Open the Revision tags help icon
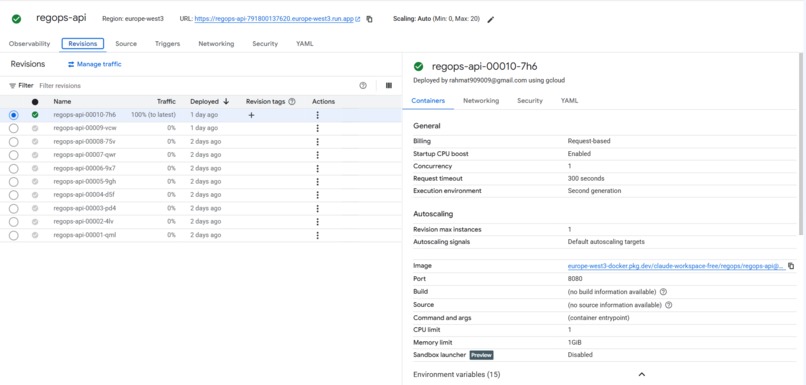Screen dimensions: 806x385 click(x=292, y=102)
